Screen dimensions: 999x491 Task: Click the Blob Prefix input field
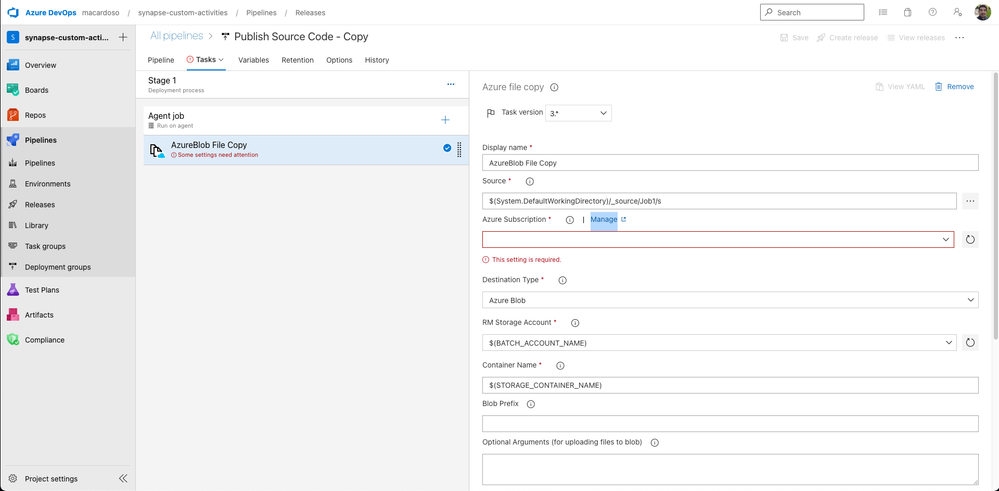730,423
